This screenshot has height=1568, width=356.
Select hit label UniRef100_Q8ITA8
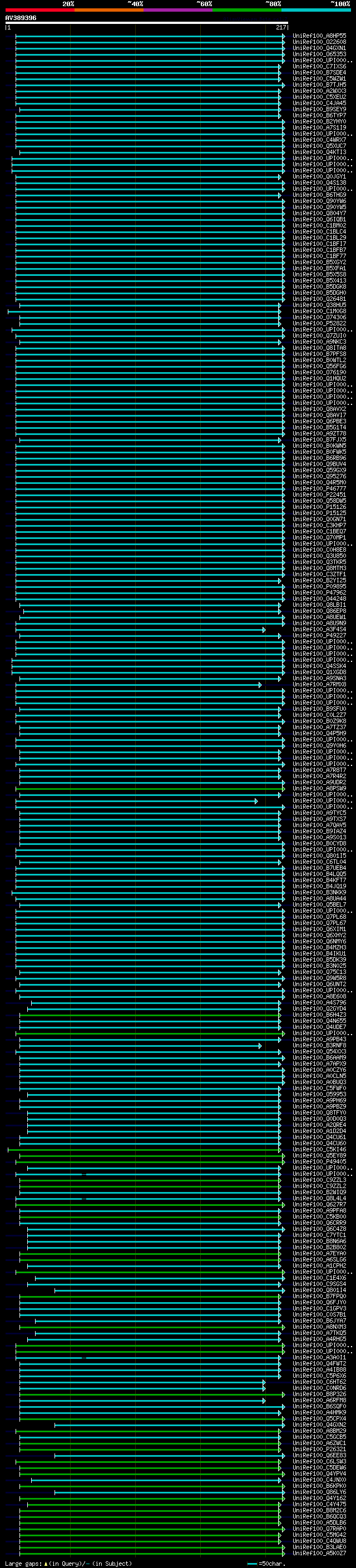pyautogui.click(x=319, y=348)
